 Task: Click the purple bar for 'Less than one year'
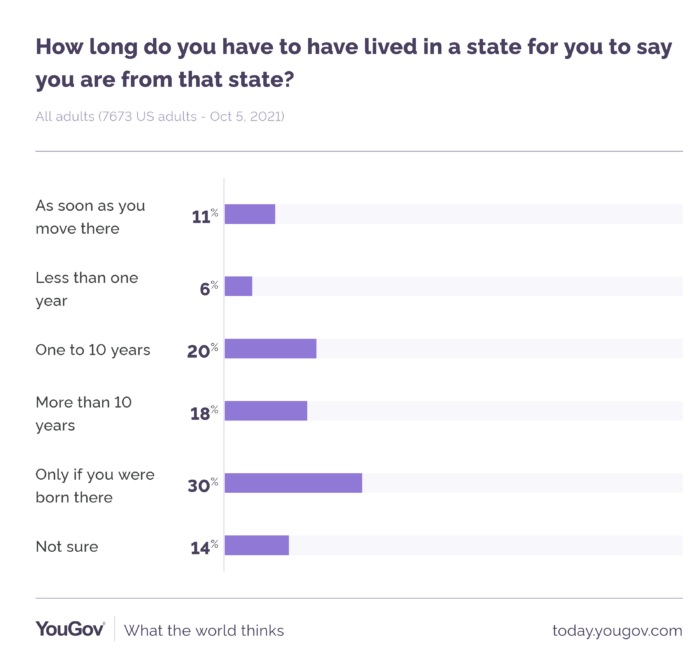click(238, 287)
